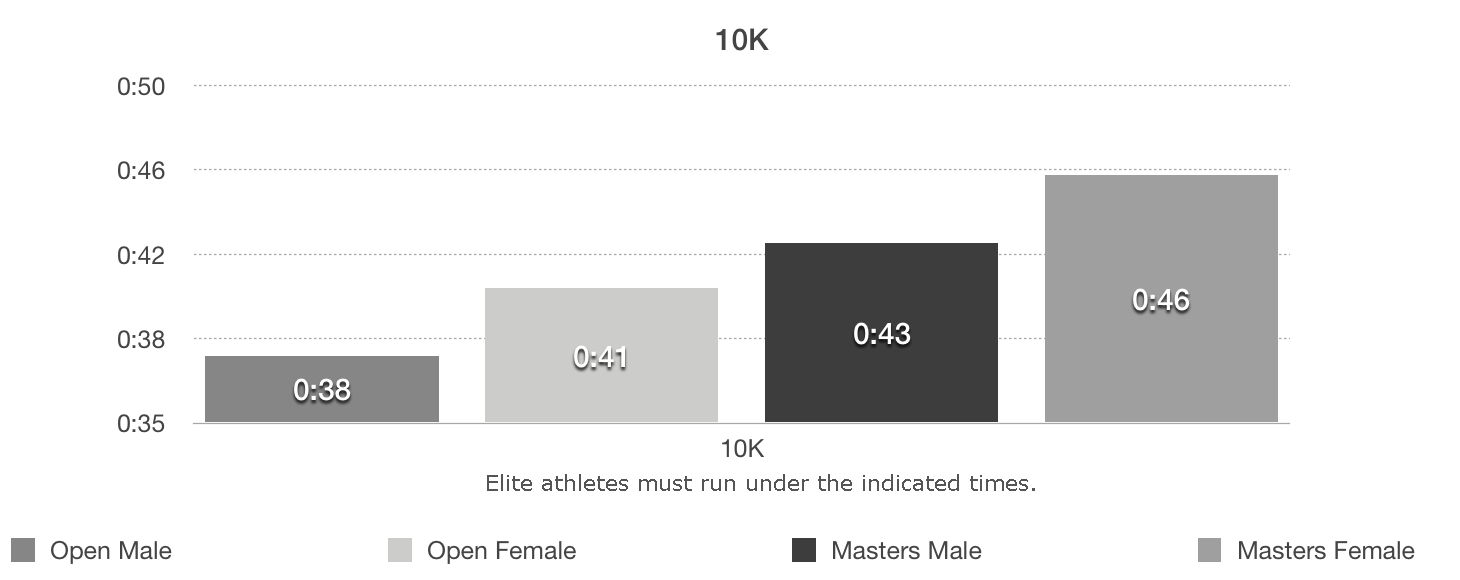Image resolution: width=1460 pixels, height=580 pixels.
Task: Select the Open Female legend label
Action: 501,551
